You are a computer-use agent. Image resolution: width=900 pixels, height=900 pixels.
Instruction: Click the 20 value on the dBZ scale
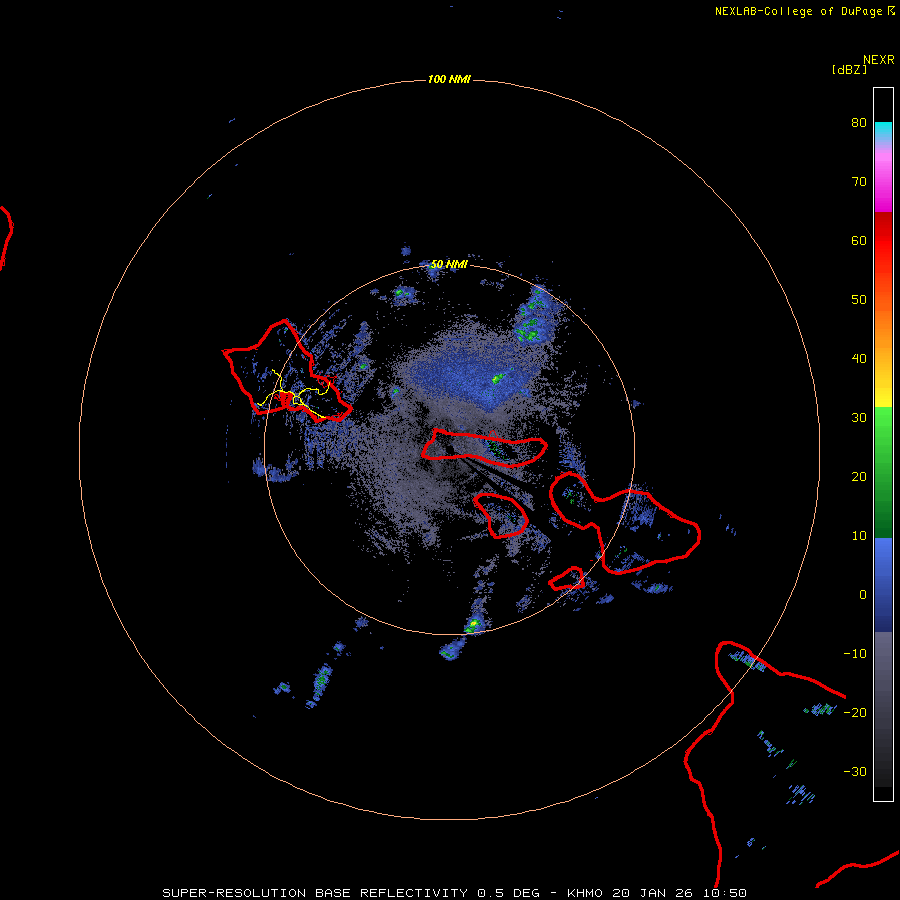(859, 477)
